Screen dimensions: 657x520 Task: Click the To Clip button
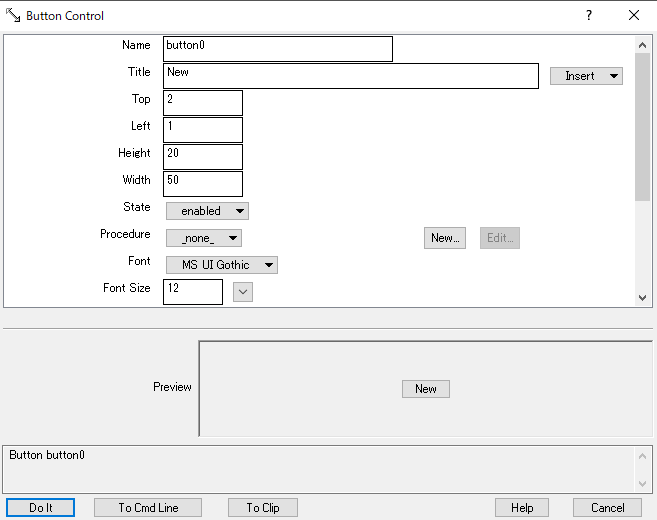[x=263, y=508]
